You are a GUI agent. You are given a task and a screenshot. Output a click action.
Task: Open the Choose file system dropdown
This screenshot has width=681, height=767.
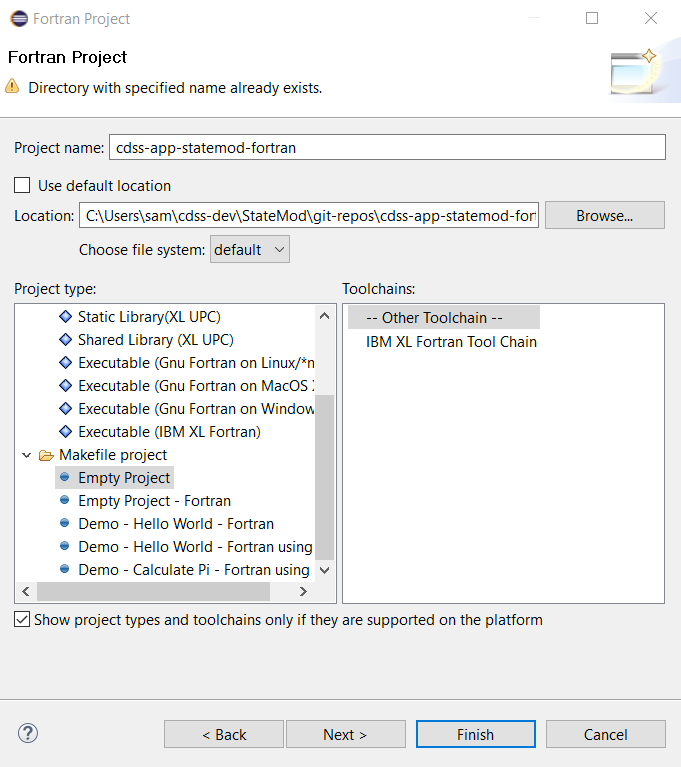click(249, 250)
